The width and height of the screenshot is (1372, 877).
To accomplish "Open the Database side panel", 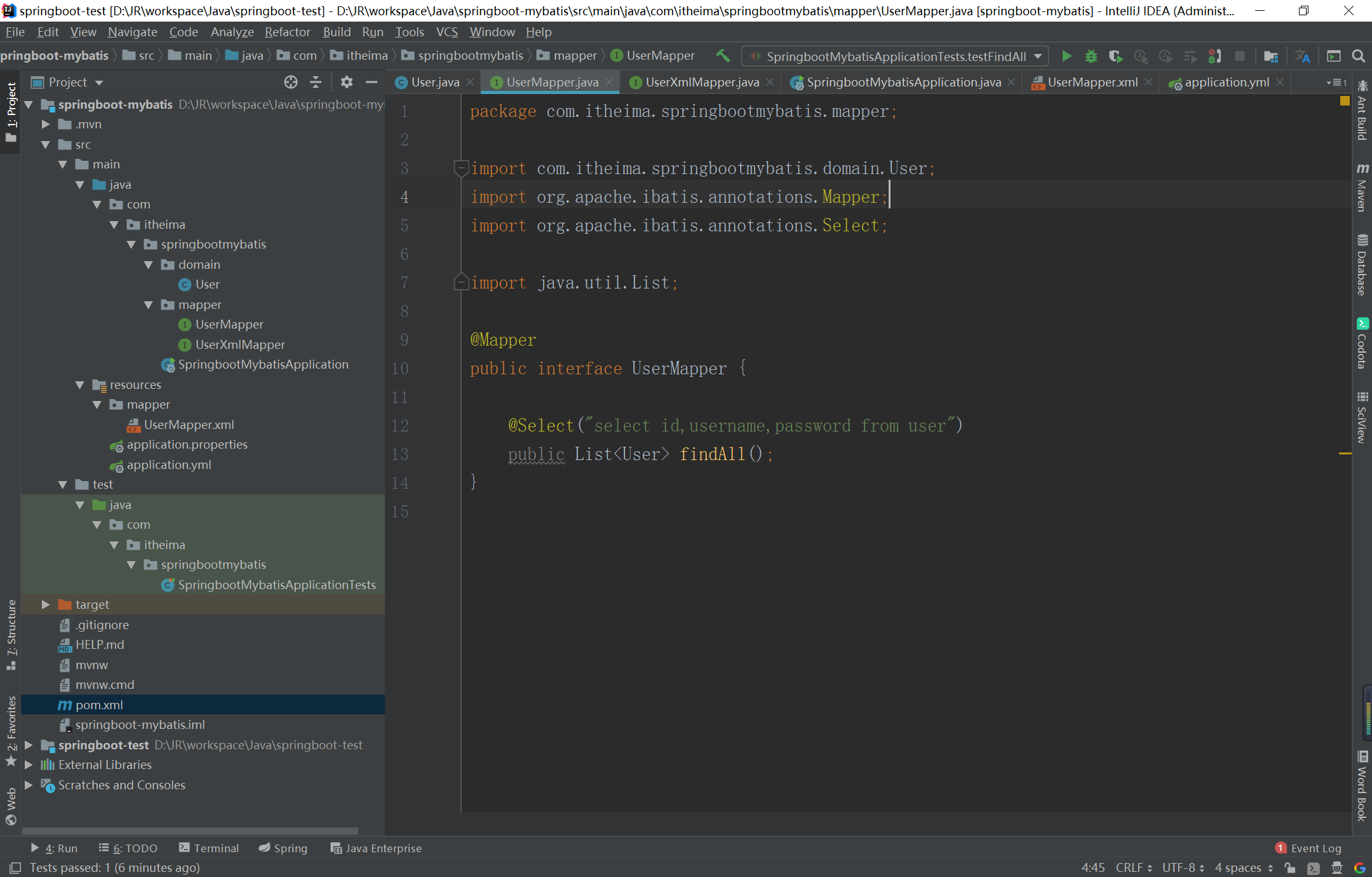I will 1362,265.
